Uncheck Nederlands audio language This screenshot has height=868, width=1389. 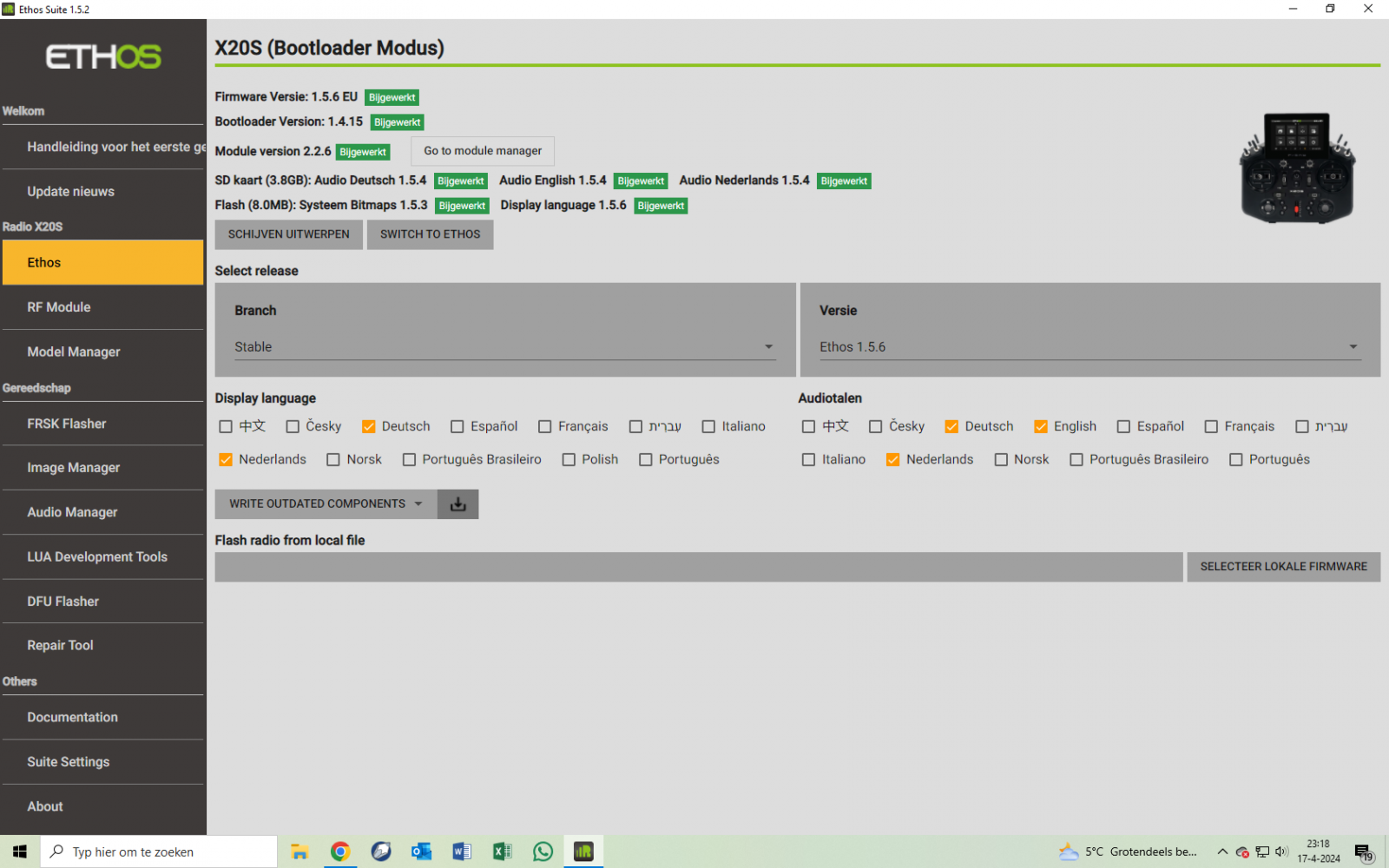coord(892,459)
